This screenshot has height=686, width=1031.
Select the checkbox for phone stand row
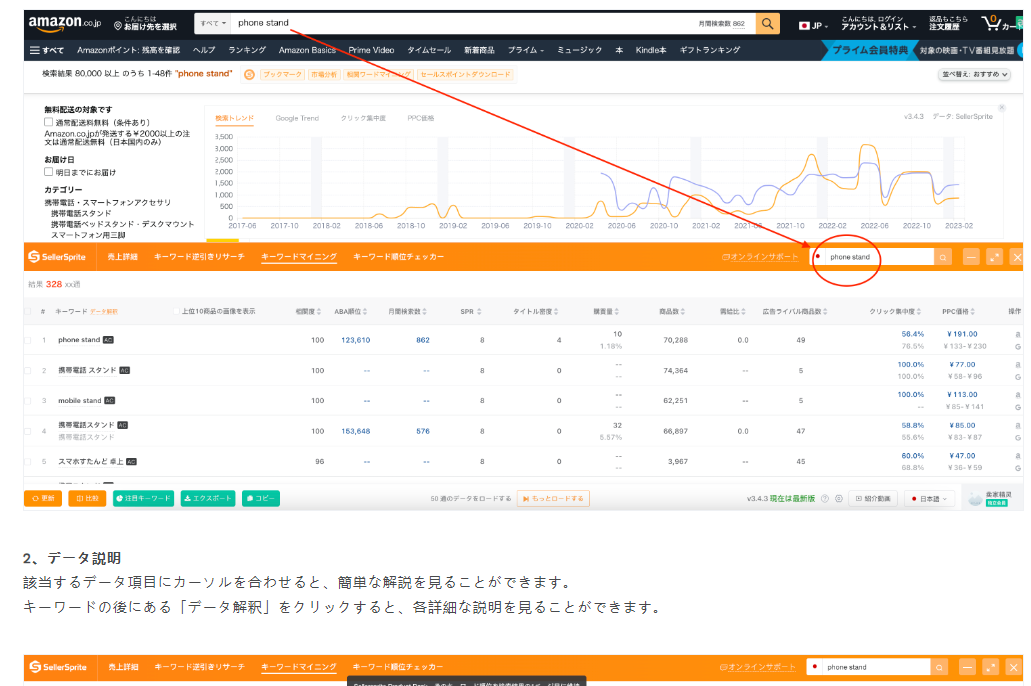click(x=28, y=340)
